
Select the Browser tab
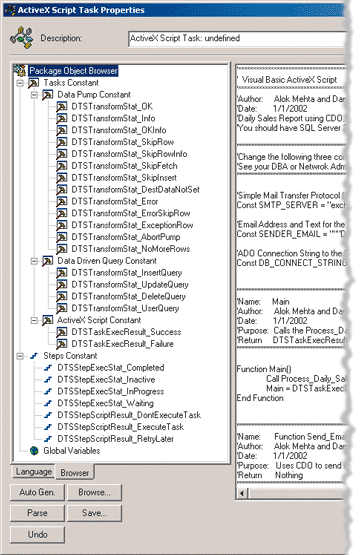pos(75,473)
